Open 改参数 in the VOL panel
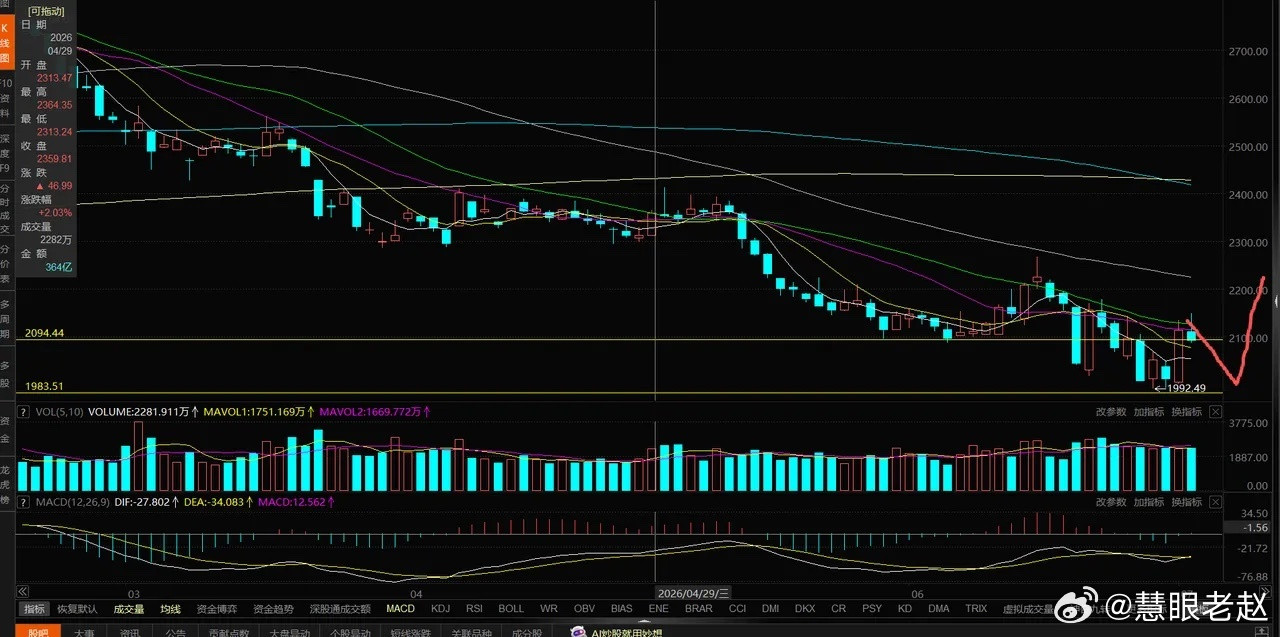 [1110, 412]
